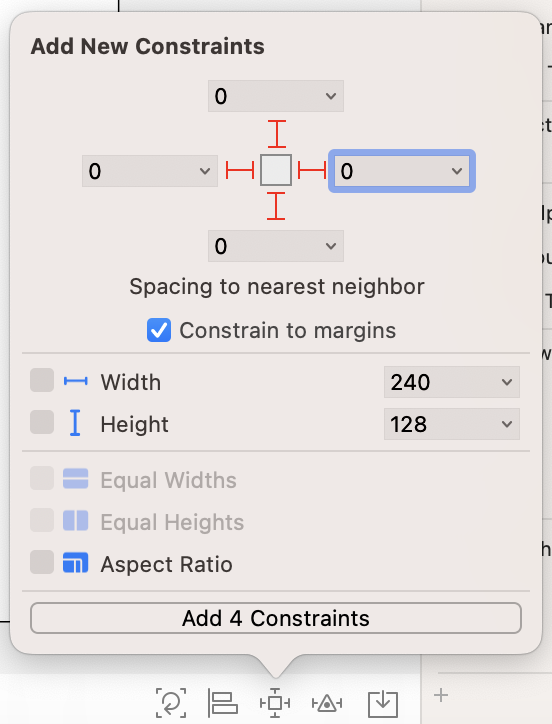Open Resolve Auto Layout Issues triangle icon

tap(327, 703)
